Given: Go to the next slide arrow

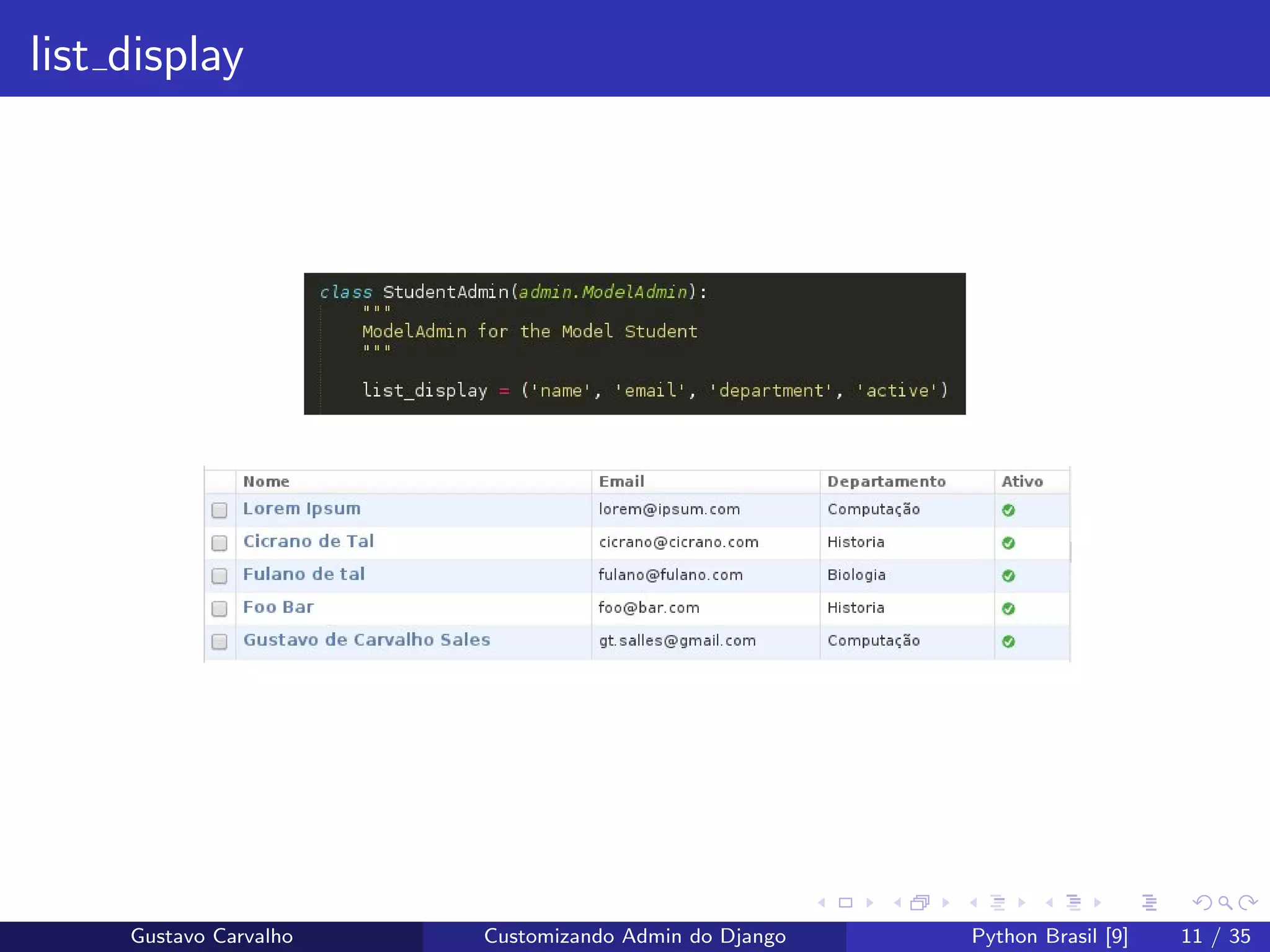Looking at the screenshot, I should 869,903.
